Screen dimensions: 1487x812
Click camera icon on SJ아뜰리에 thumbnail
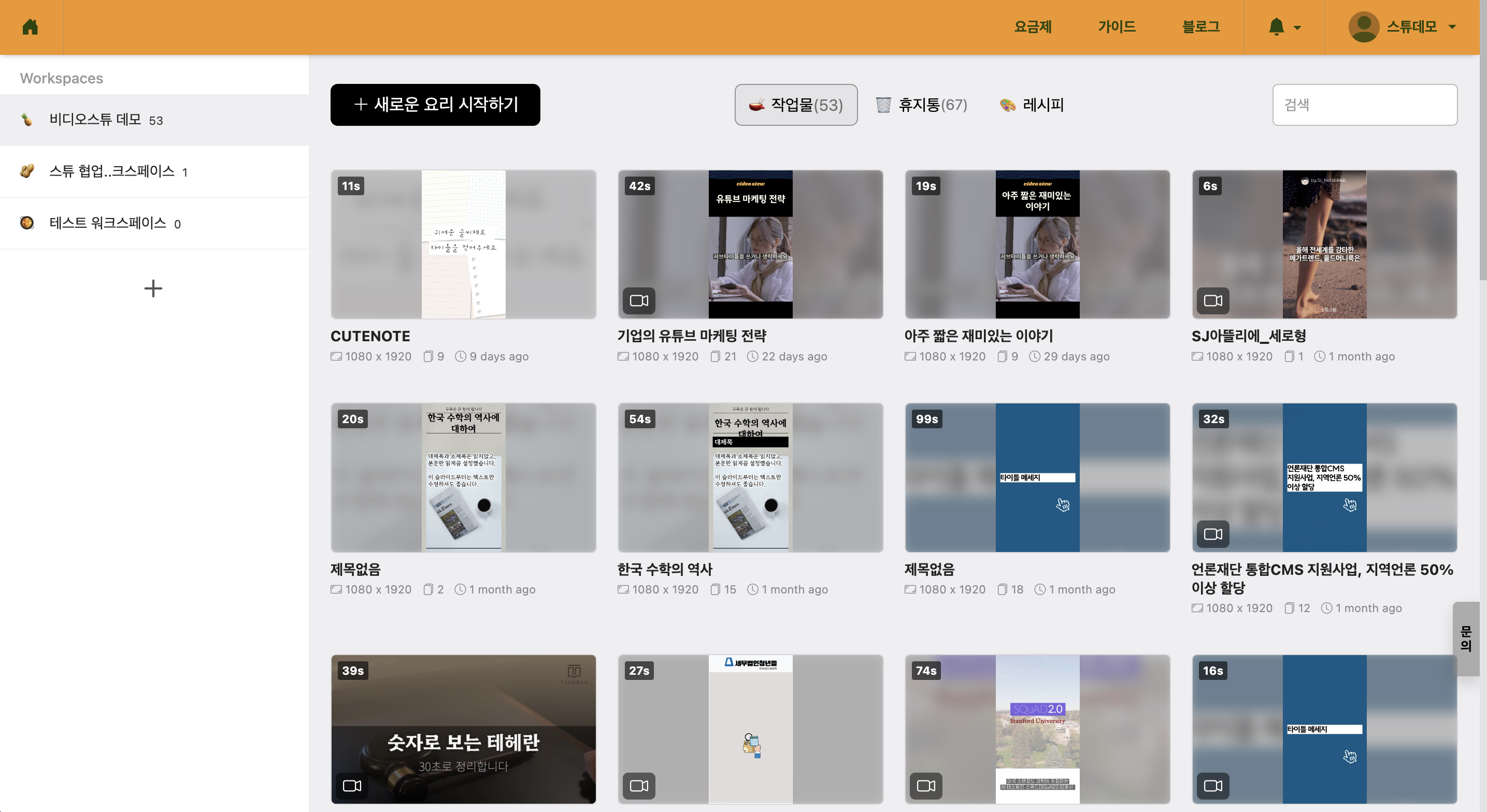click(1213, 301)
